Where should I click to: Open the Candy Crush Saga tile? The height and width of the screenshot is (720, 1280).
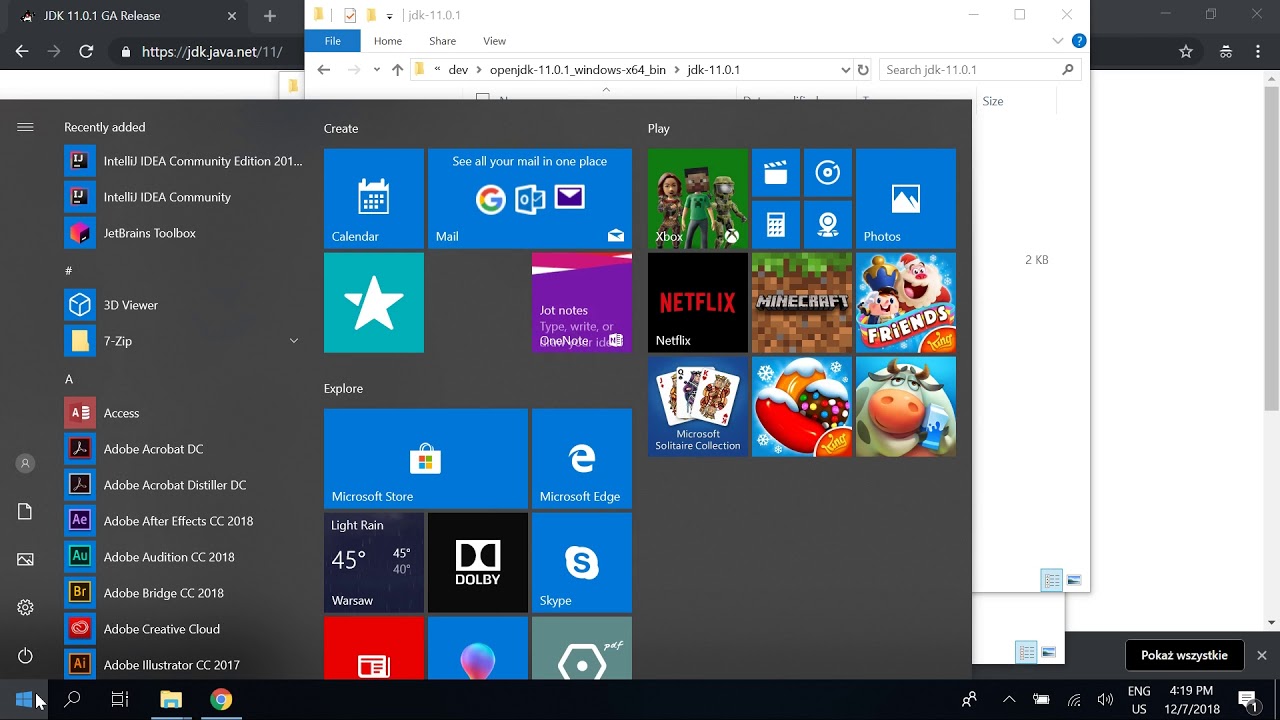[802, 406]
